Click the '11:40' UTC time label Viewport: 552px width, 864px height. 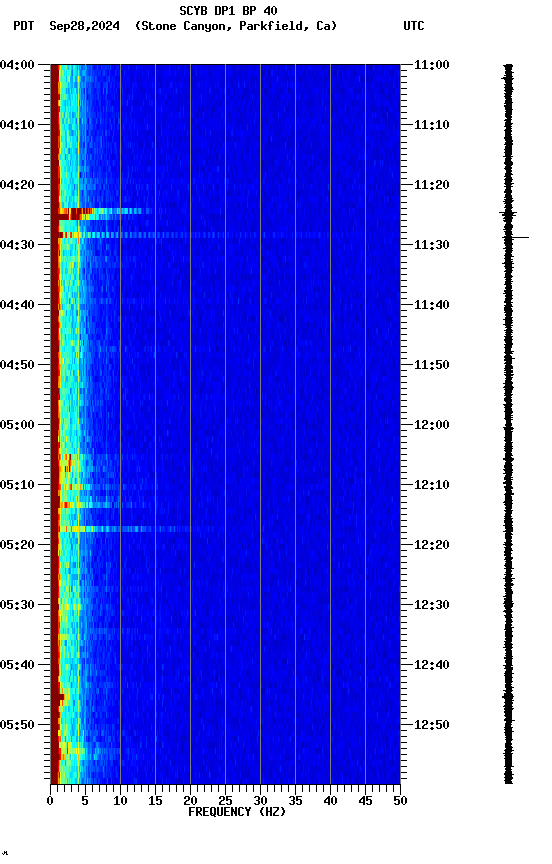[x=432, y=305]
